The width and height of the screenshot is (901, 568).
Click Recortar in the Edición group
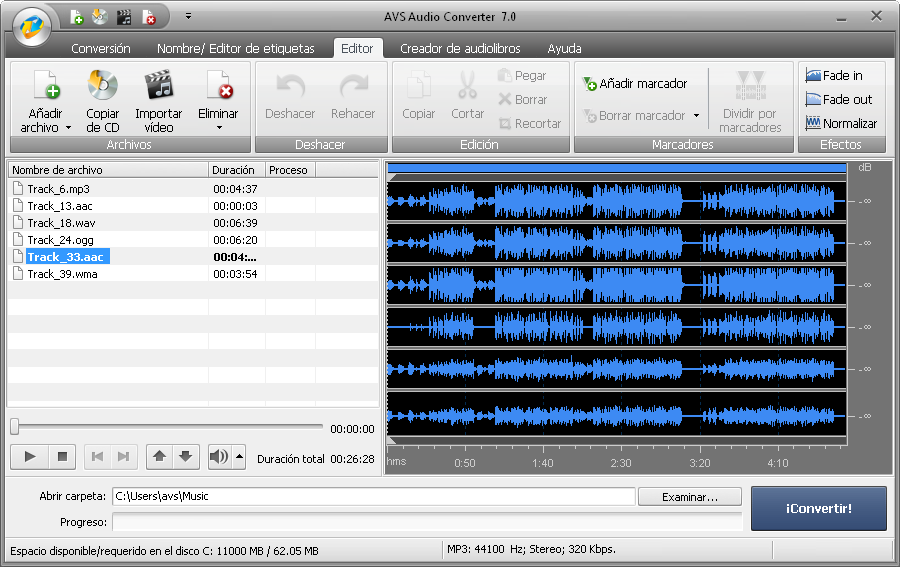click(x=529, y=123)
